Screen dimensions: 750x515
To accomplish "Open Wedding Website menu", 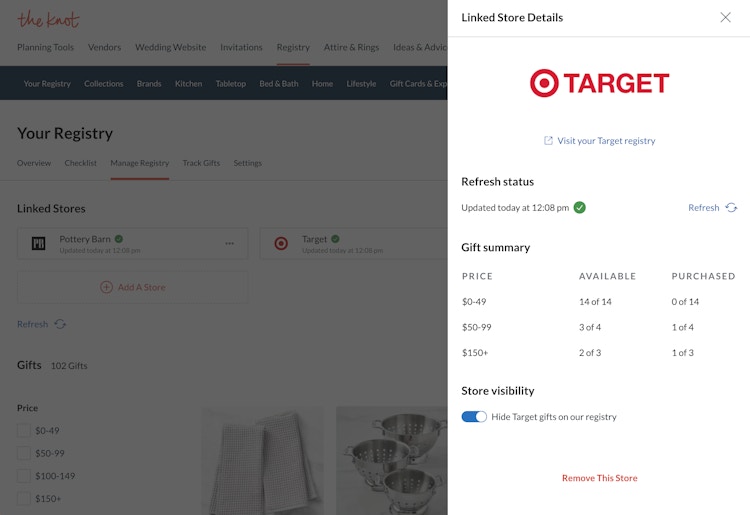I will click(170, 47).
